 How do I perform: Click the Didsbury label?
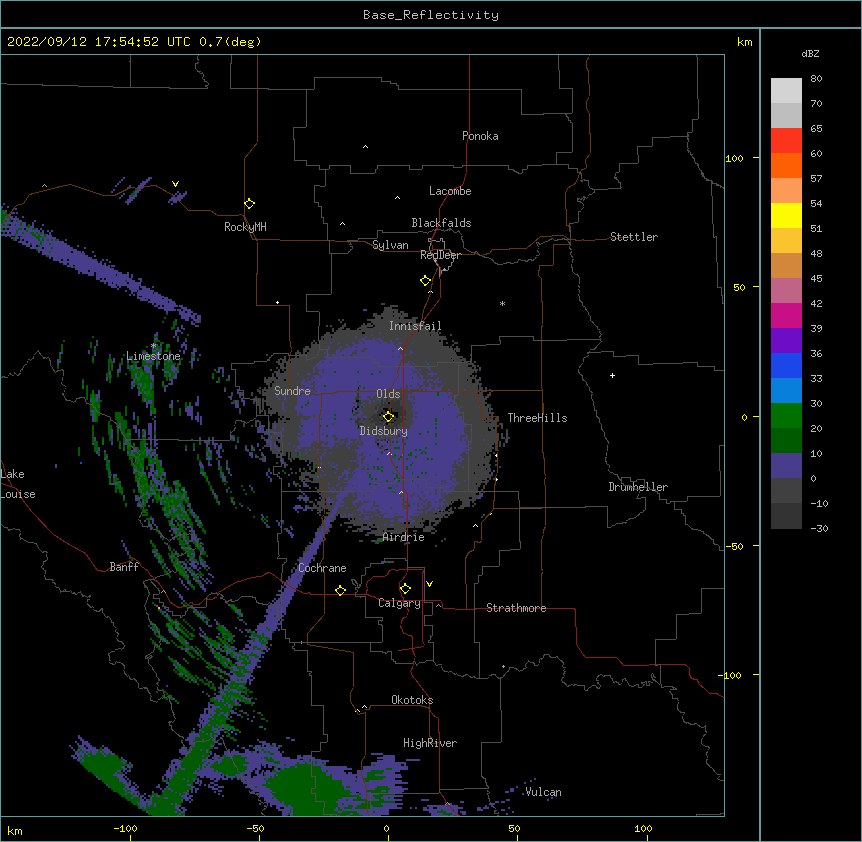pos(383,431)
